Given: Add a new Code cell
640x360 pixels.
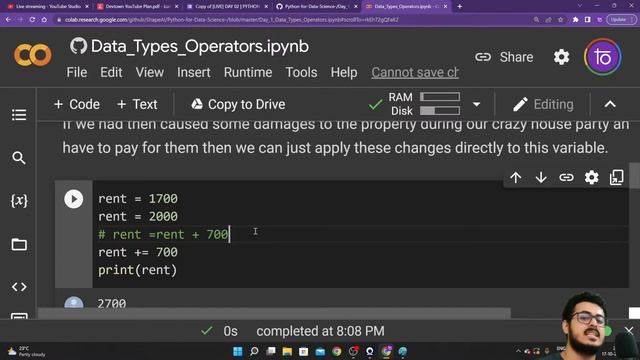Looking at the screenshot, I should pos(77,104).
